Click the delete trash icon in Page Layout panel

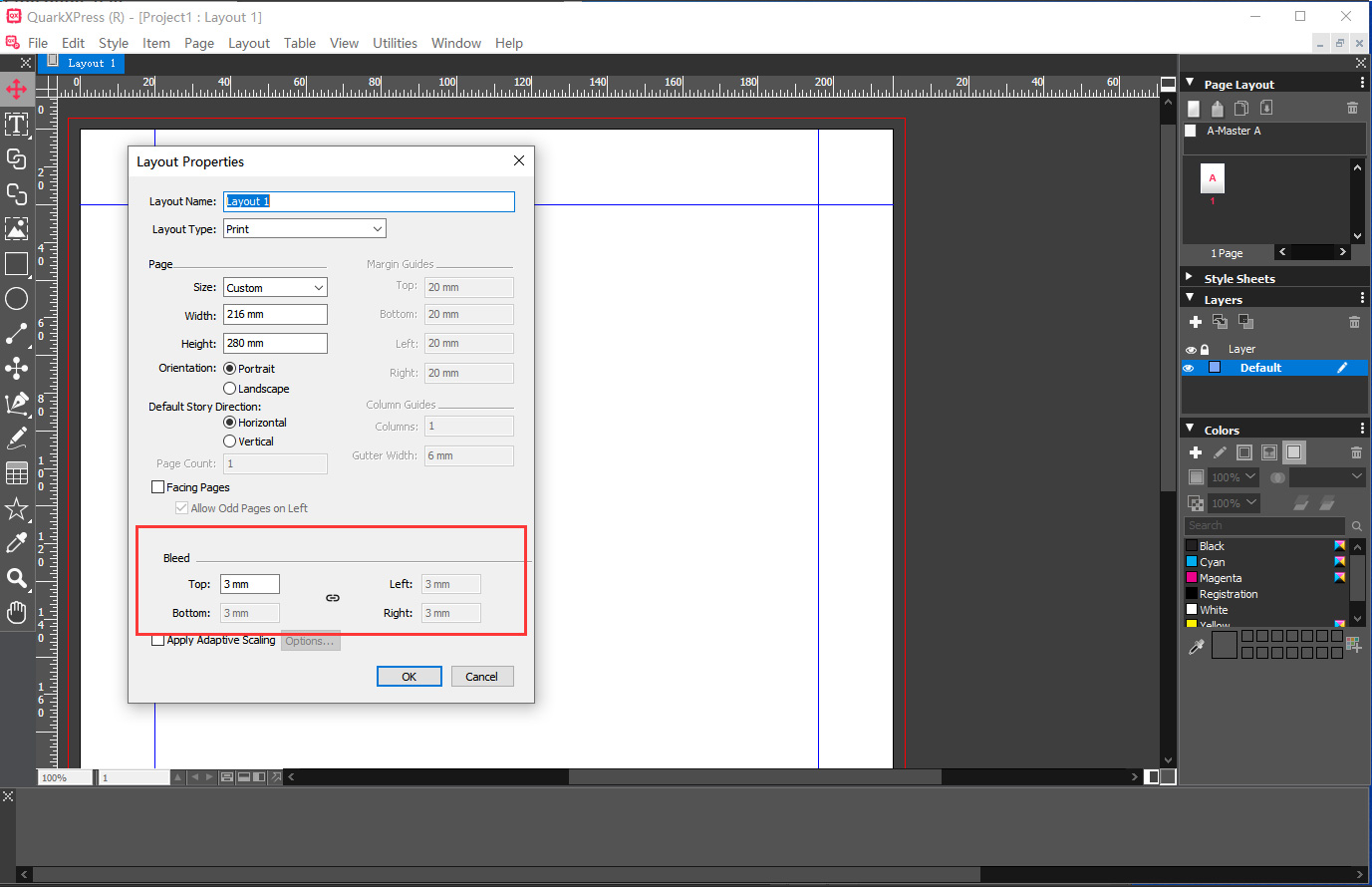point(1352,108)
